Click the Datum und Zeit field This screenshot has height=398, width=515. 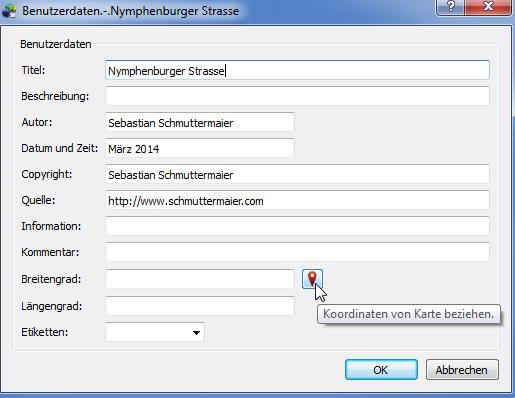tap(200, 148)
